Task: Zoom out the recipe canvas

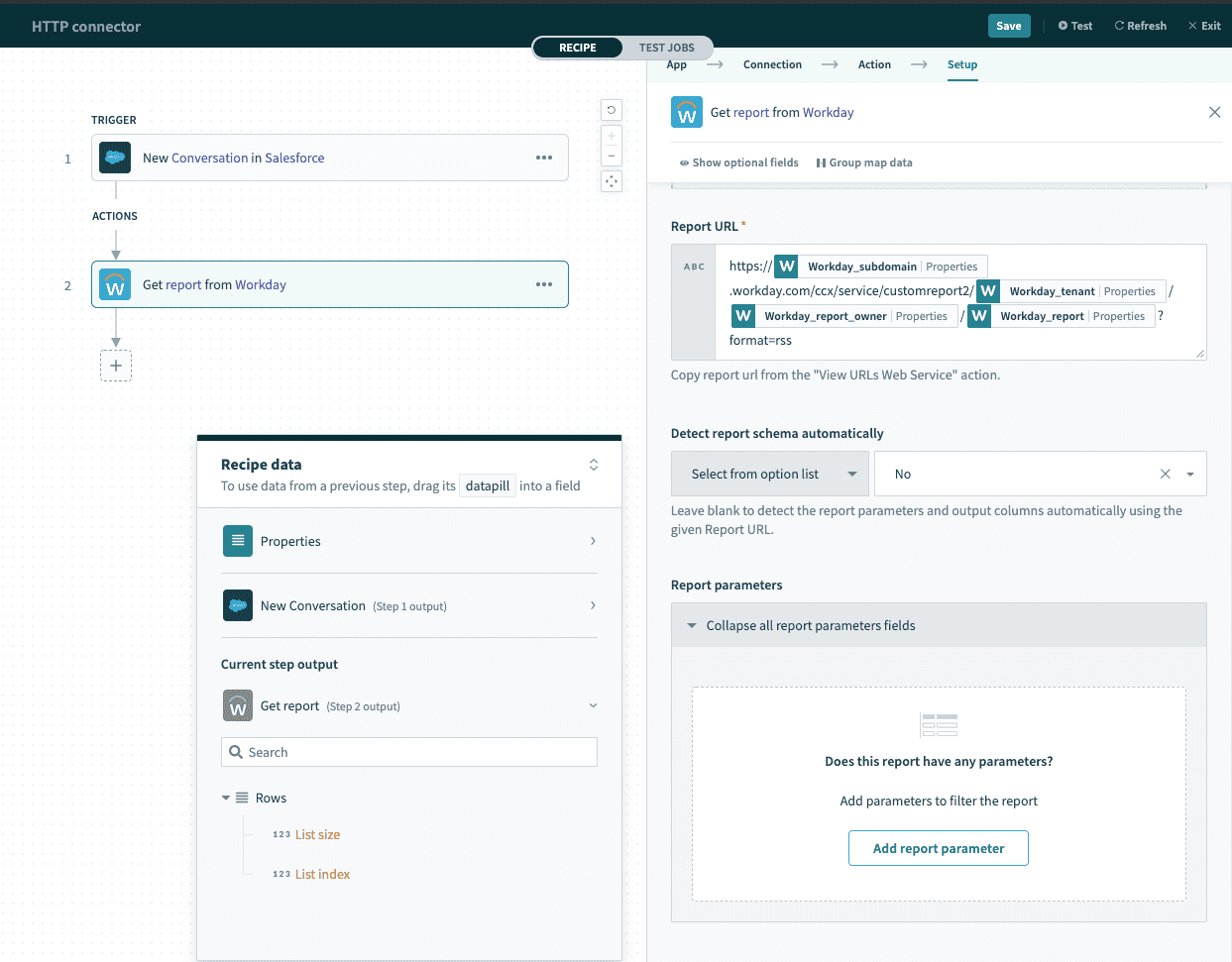Action: pyautogui.click(x=612, y=156)
